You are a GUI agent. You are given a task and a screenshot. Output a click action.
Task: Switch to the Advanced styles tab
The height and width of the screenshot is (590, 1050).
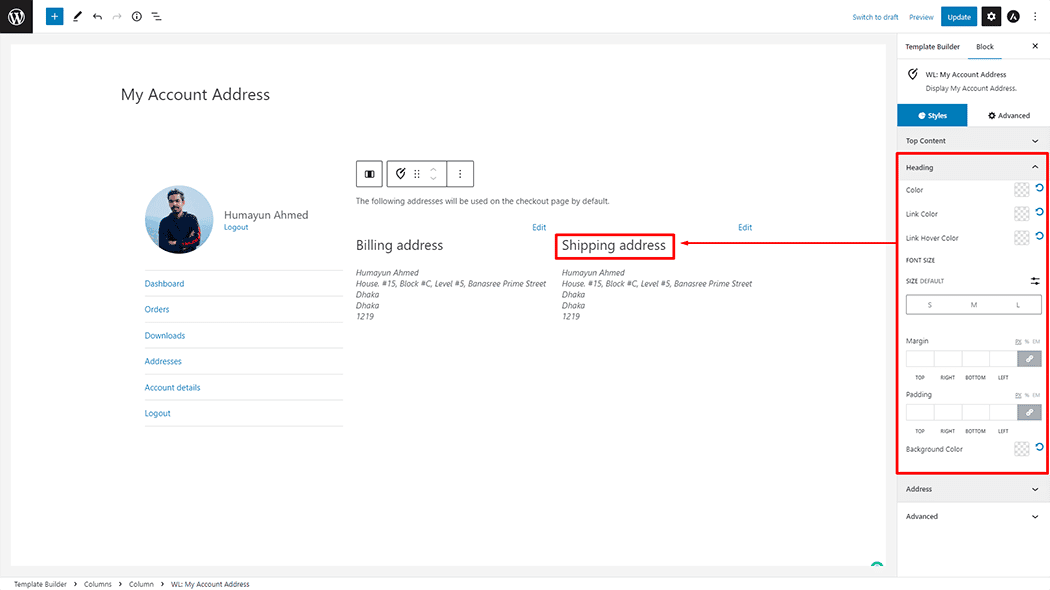1009,115
